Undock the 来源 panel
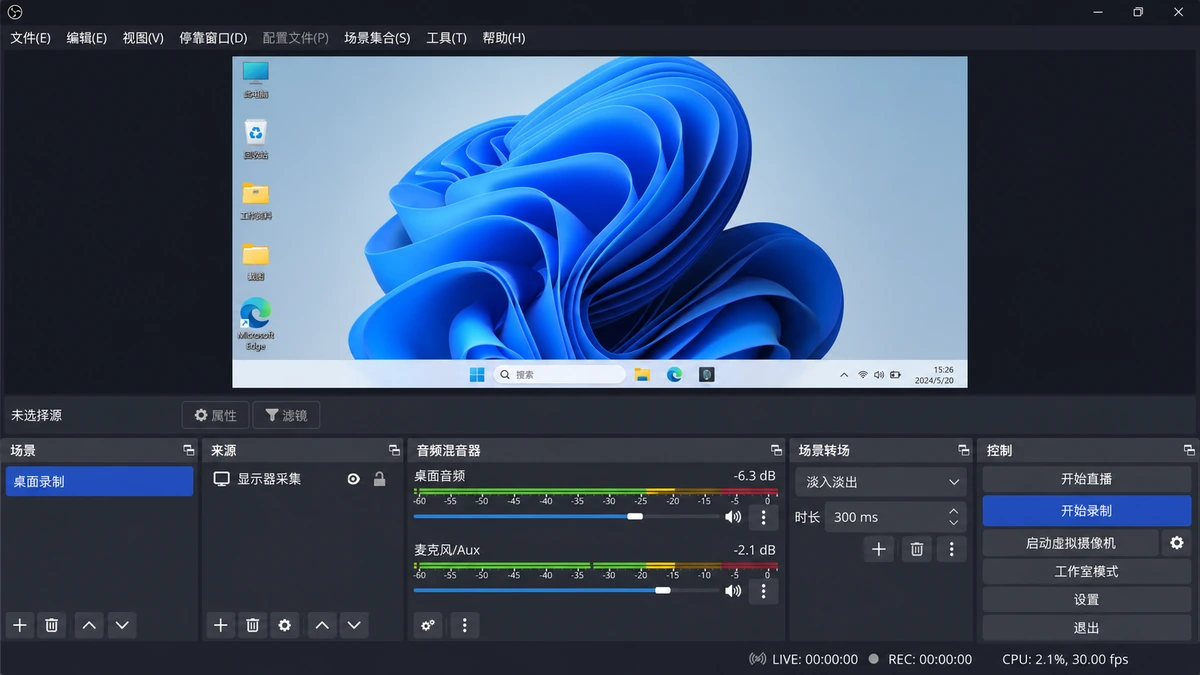The height and width of the screenshot is (675, 1200). click(394, 451)
